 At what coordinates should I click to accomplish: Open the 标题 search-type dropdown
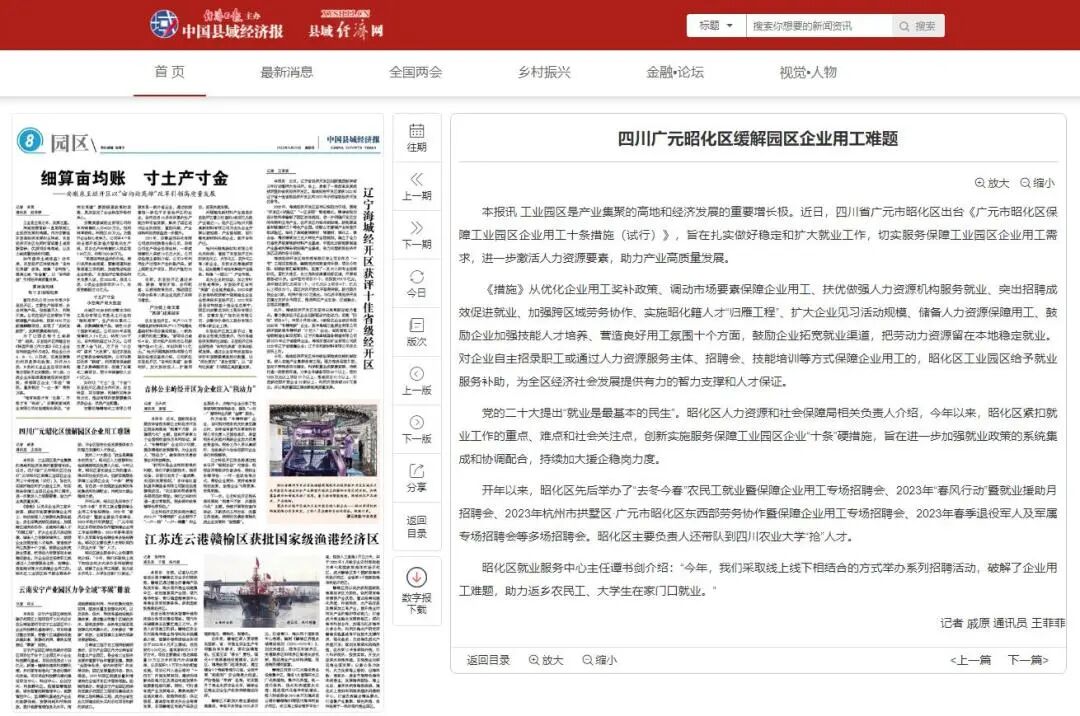coord(716,26)
